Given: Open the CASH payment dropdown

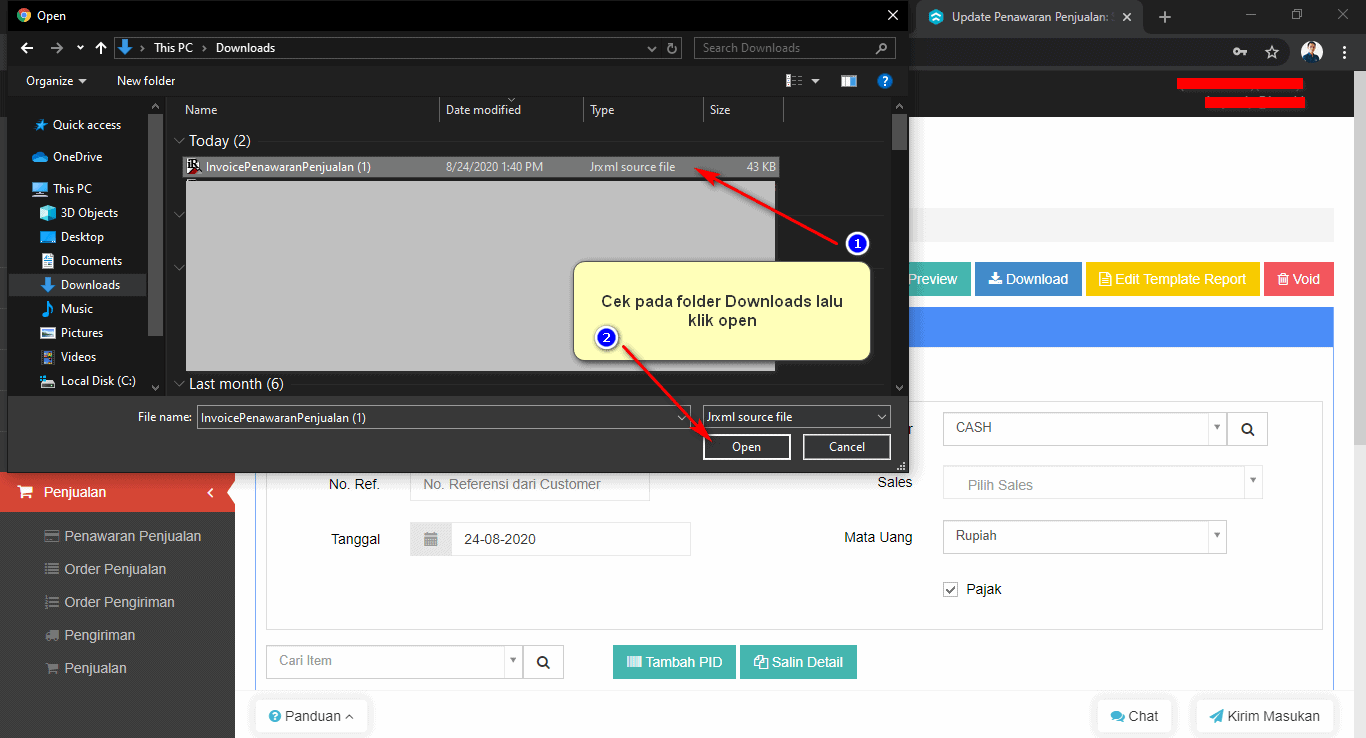Looking at the screenshot, I should click(1084, 428).
